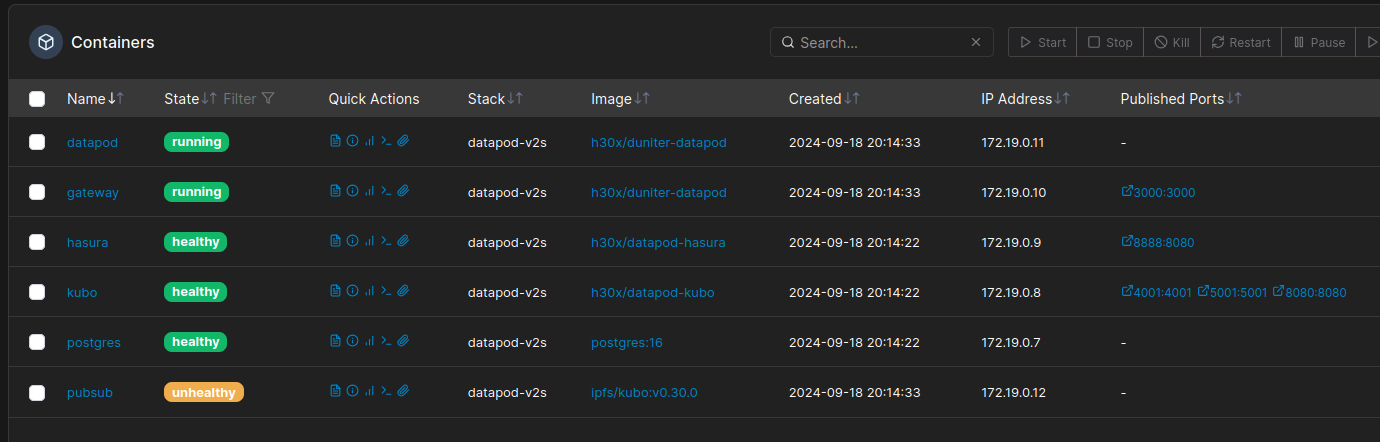Sort by Created column header
1380x442 pixels.
pyautogui.click(x=824, y=99)
